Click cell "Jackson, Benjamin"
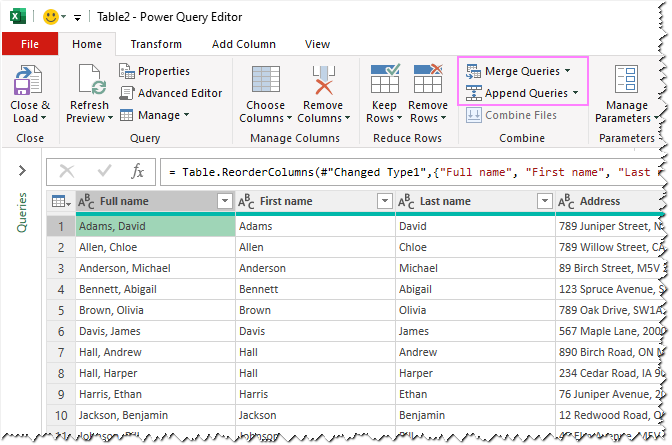The height and width of the screenshot is (445, 672). (155, 415)
